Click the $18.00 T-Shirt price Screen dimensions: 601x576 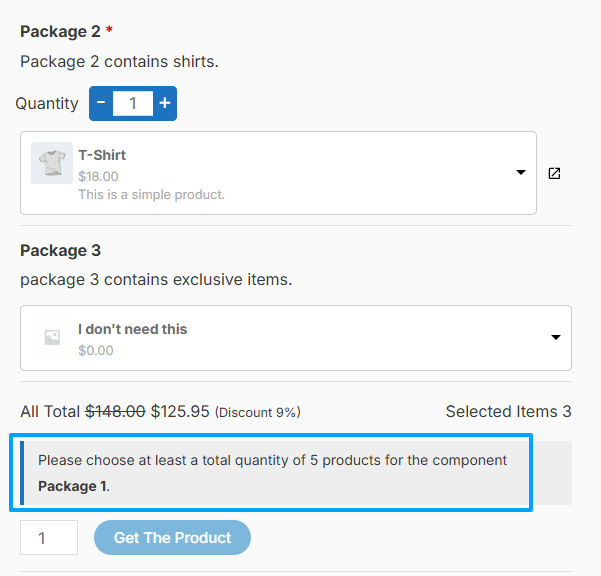pos(99,176)
